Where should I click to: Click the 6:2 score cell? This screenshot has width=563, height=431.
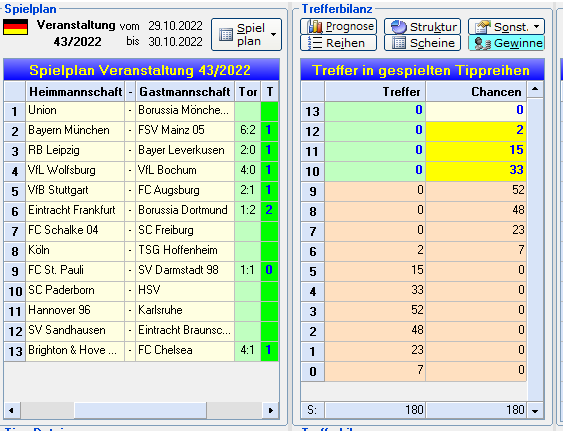[248, 131]
